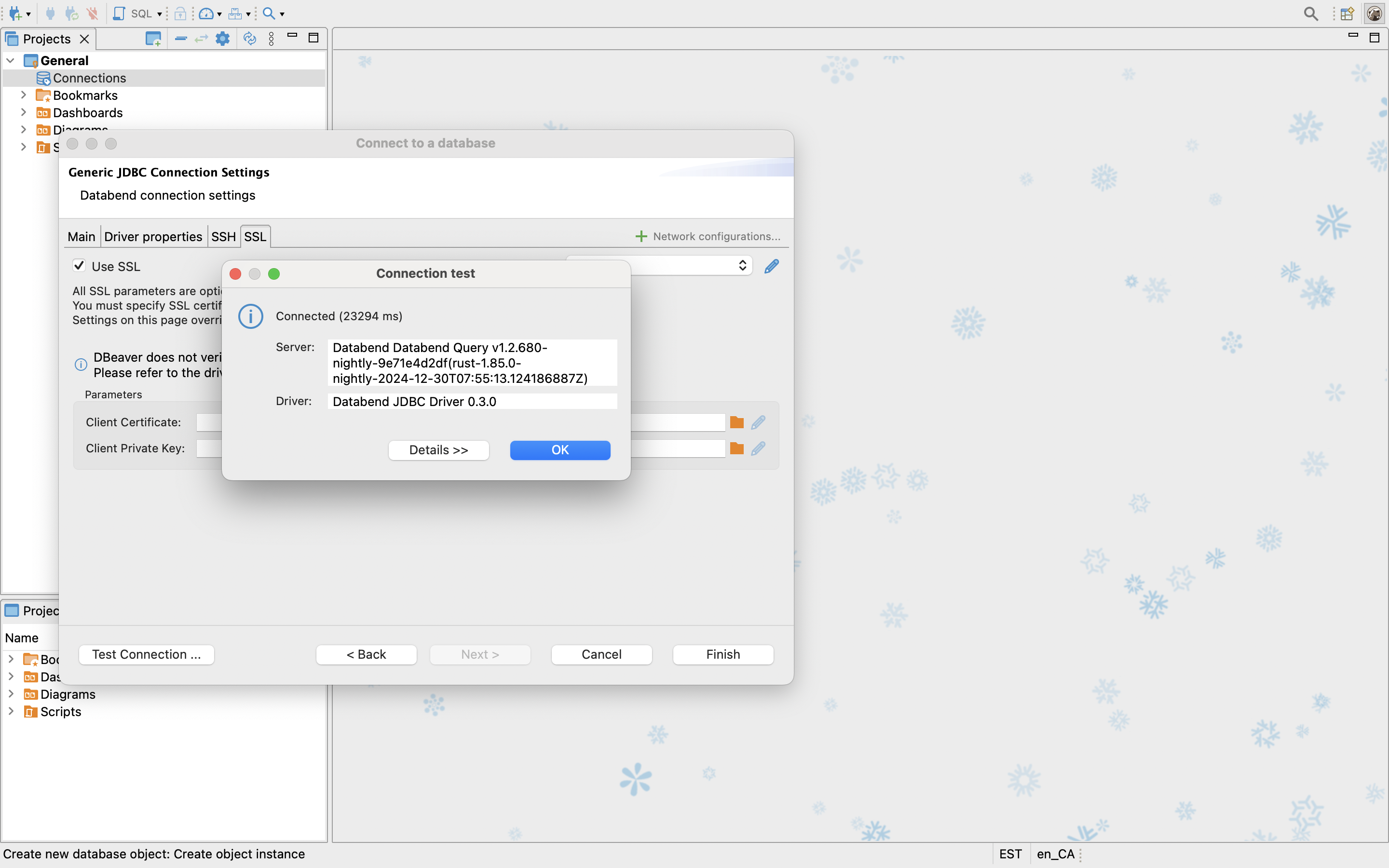This screenshot has height=868, width=1389.
Task: Expand the Bookmarks folder in General
Action: [24, 95]
